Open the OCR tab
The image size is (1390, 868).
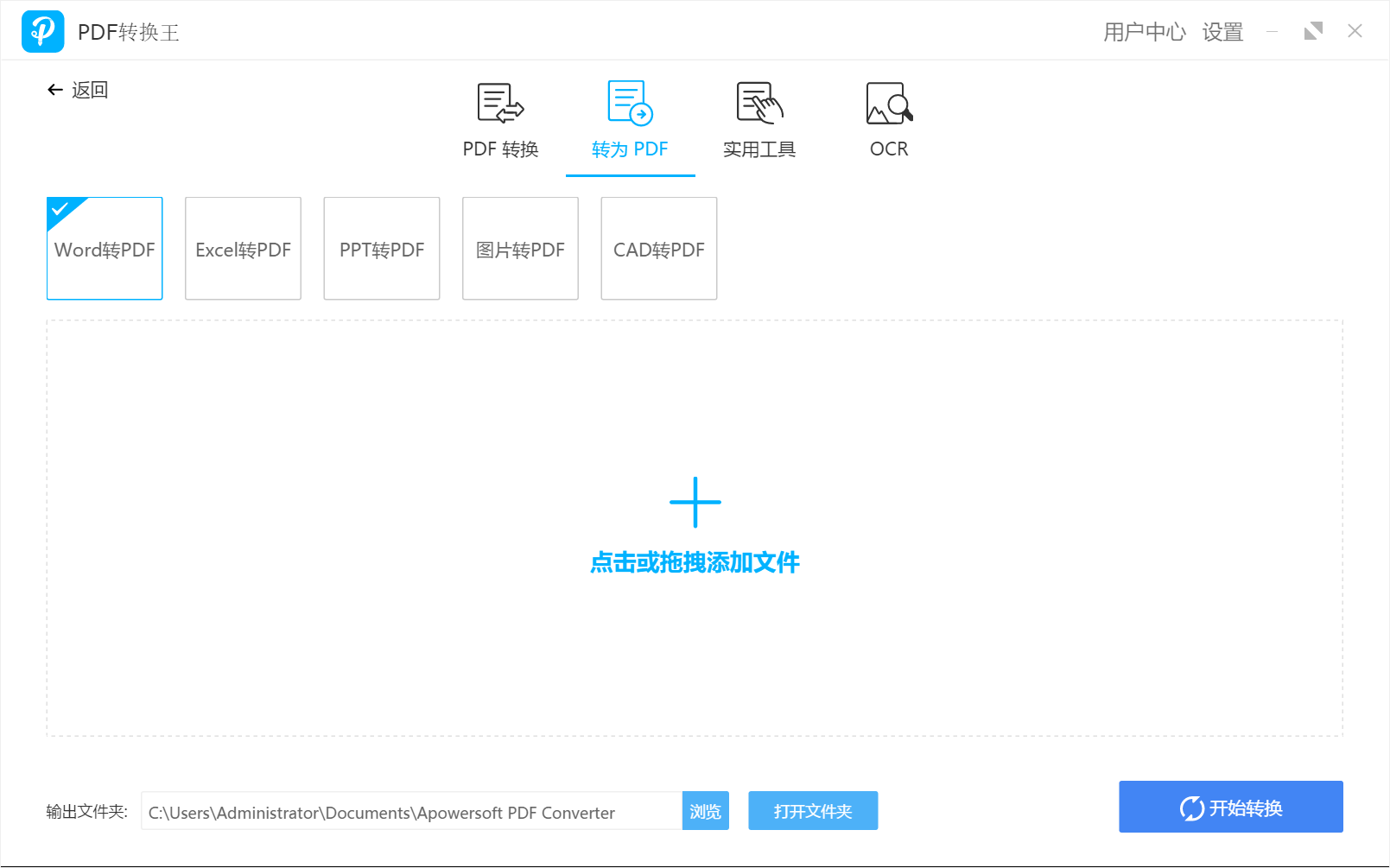coord(889,121)
